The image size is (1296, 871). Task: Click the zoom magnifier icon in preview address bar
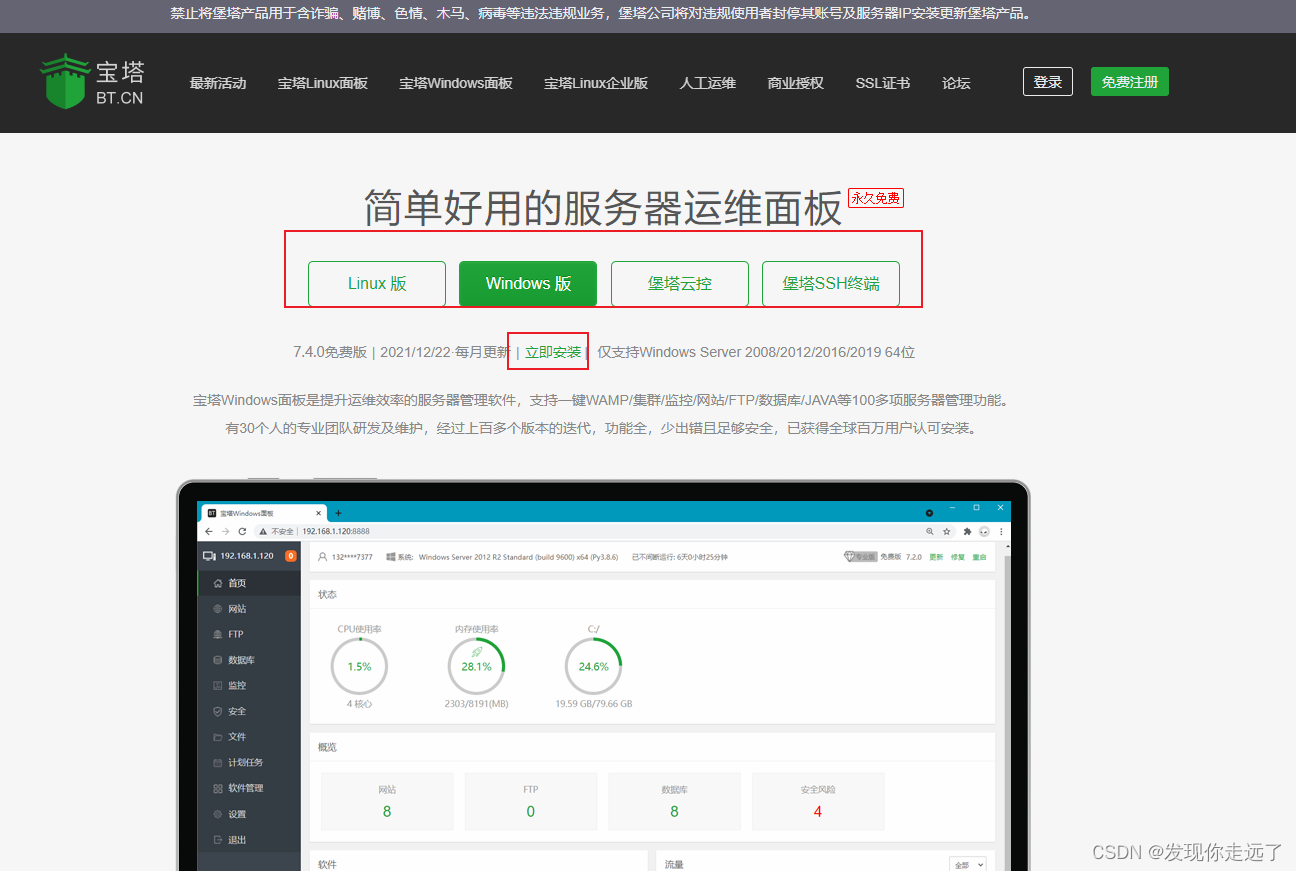pos(930,531)
